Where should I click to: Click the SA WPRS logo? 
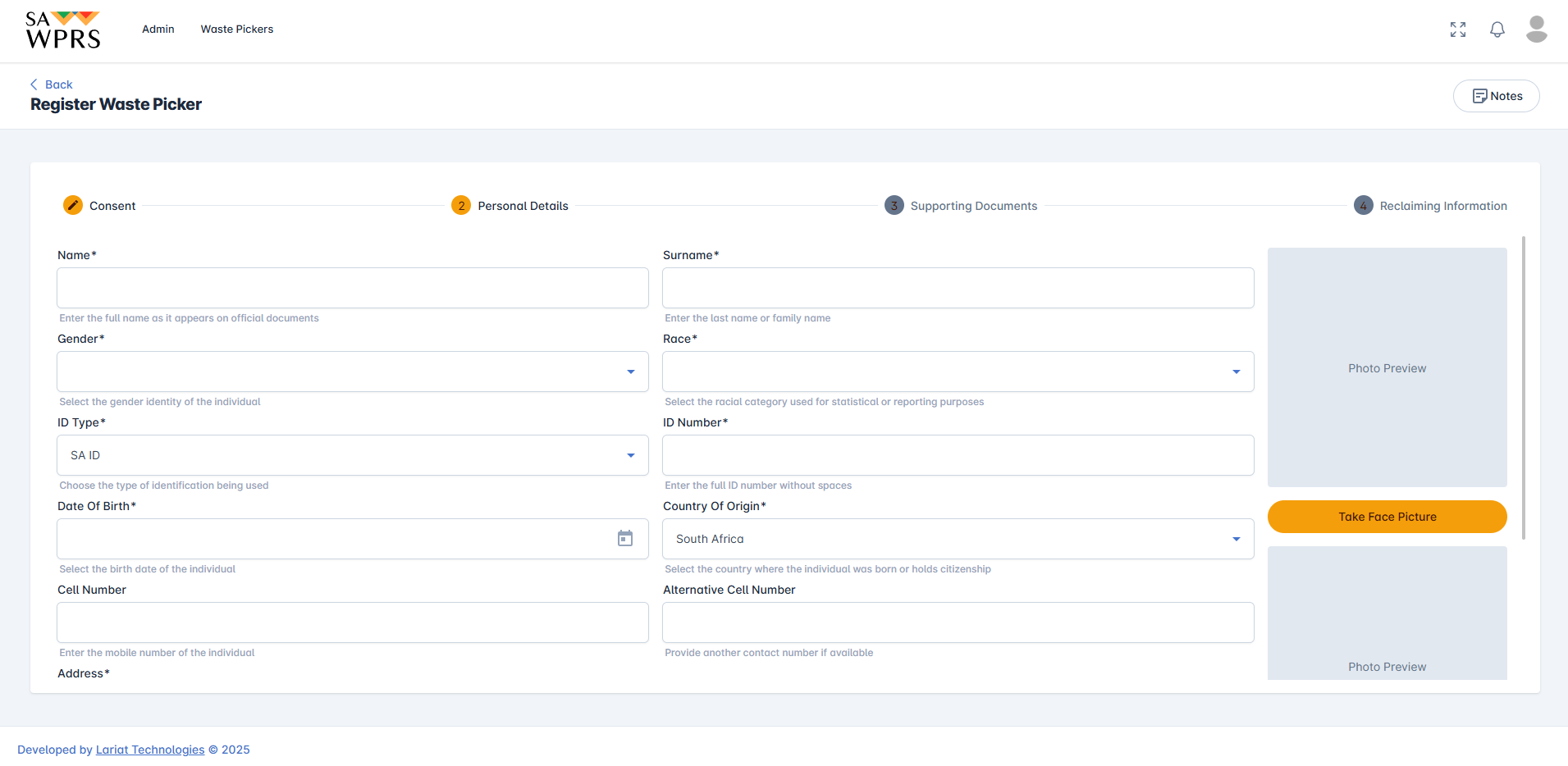click(x=63, y=30)
